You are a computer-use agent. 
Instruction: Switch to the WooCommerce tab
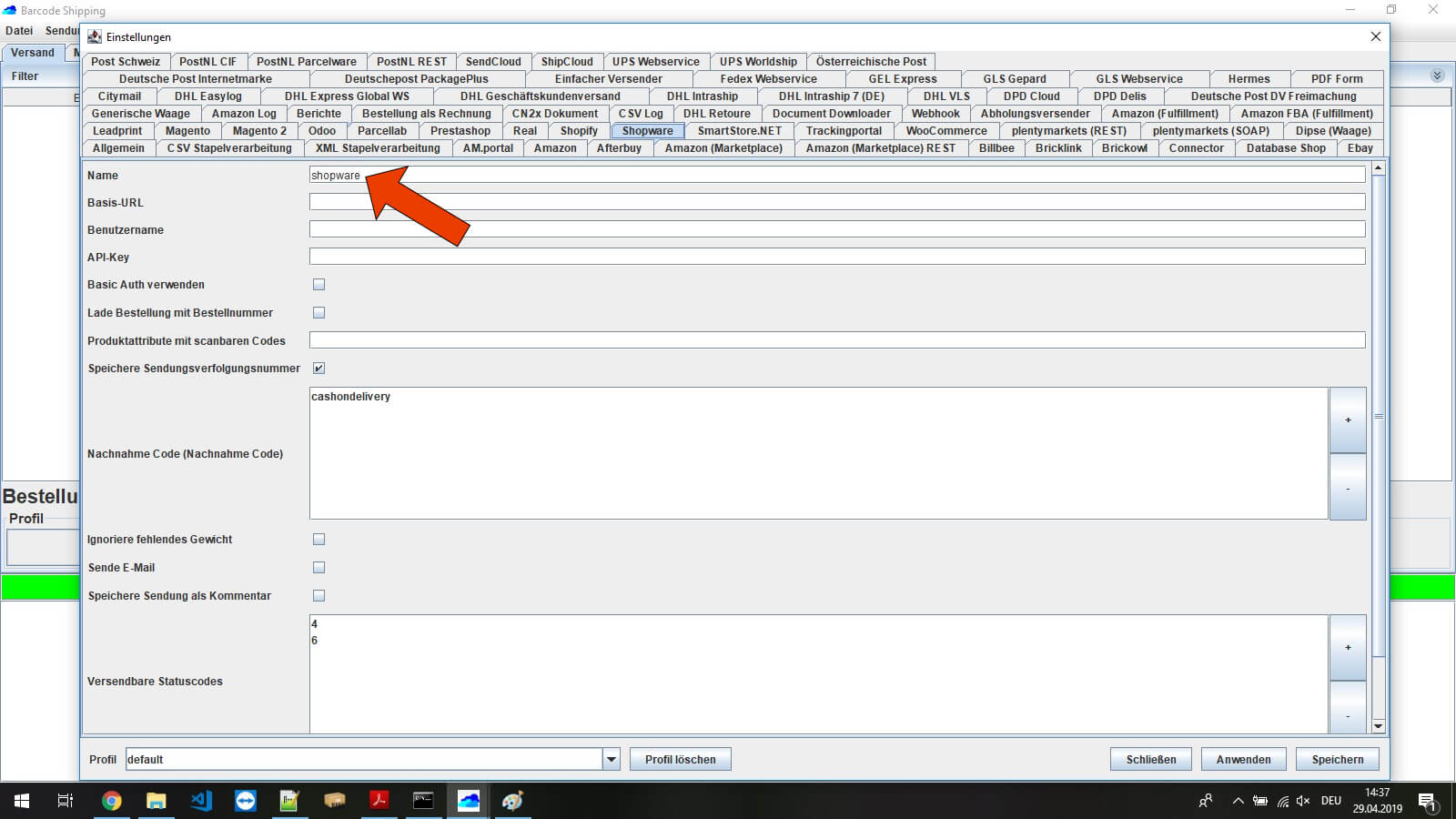click(x=946, y=131)
